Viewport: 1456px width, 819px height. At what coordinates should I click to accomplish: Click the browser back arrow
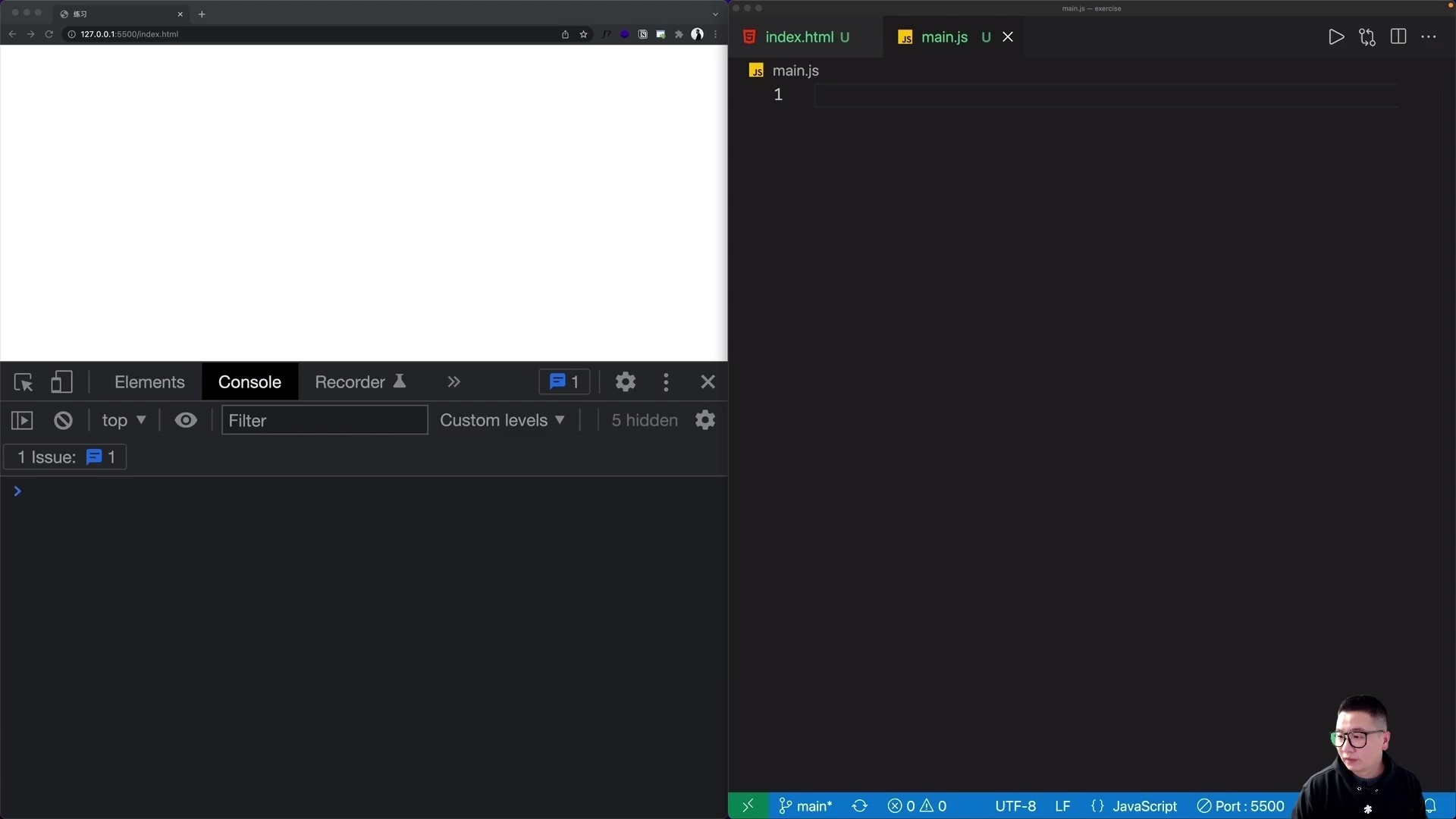(x=12, y=34)
